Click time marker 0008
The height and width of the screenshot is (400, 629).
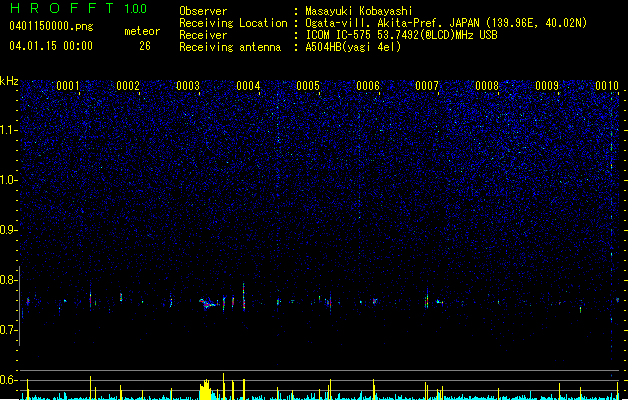pos(487,86)
